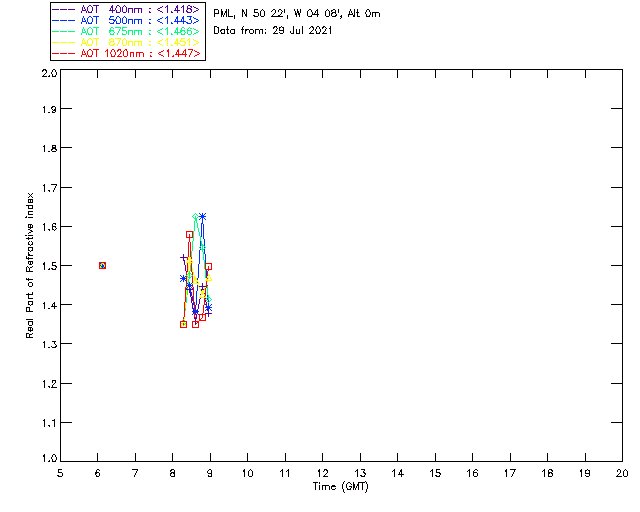Click the purple plus marker at about 1.52
Image resolution: width=640 pixels, height=512 pixels.
184,258
